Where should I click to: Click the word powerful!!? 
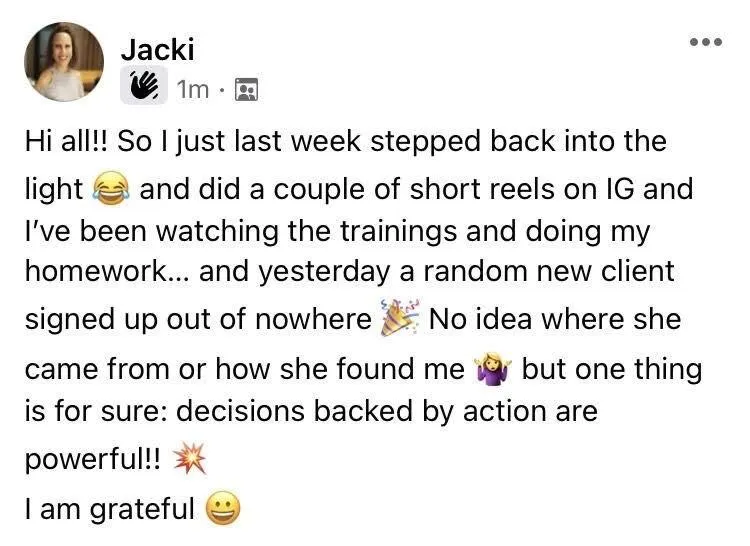coord(93,460)
